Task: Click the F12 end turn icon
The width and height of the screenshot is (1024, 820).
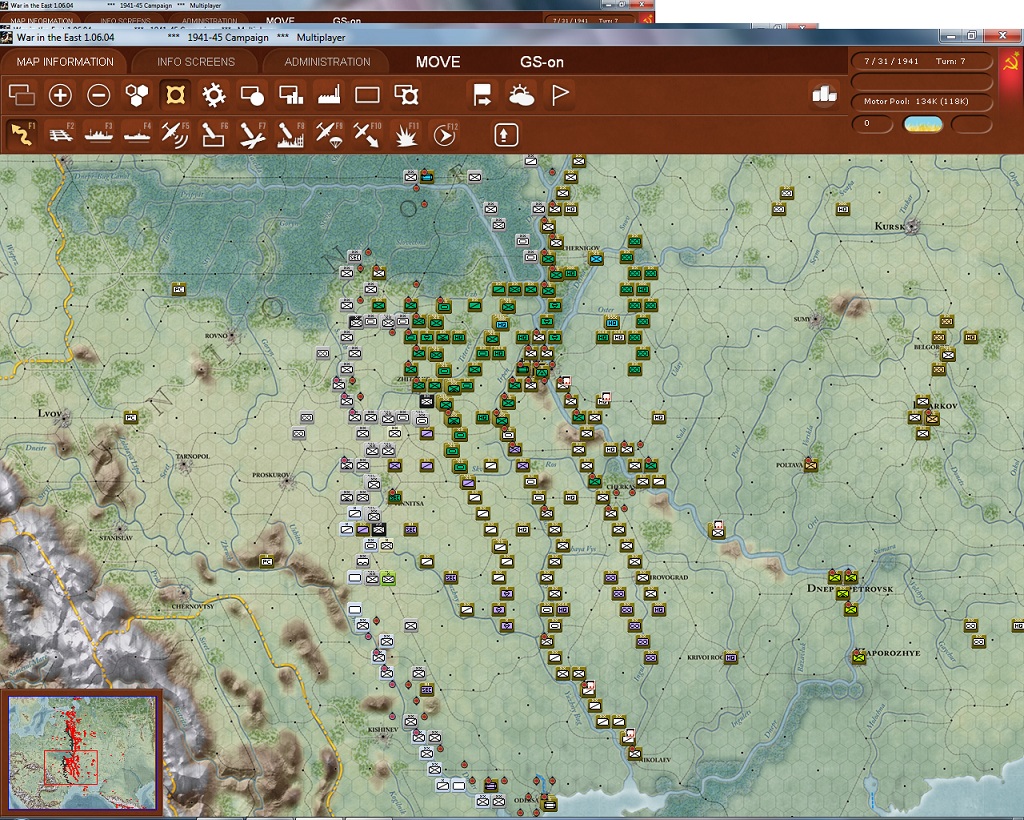Action: pyautogui.click(x=444, y=134)
